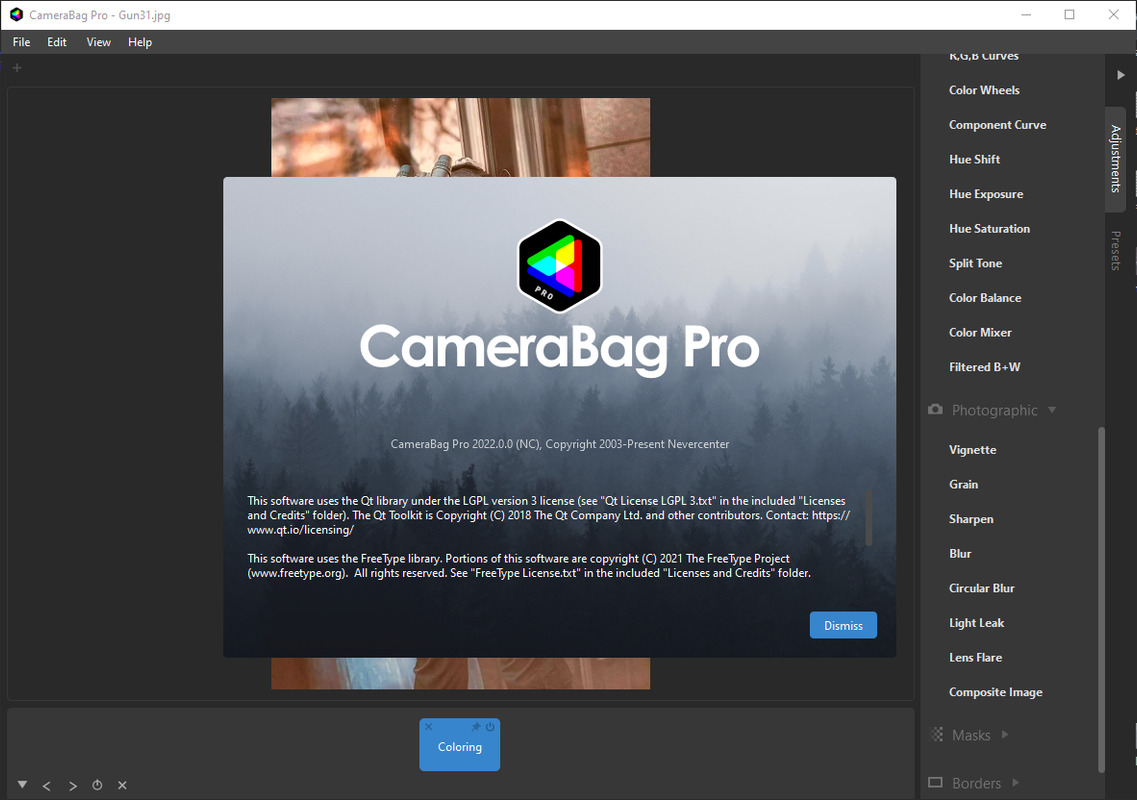Screen dimensions: 1137x800
Task: Click the license text scrollbar in dialog
Action: pos(869,518)
